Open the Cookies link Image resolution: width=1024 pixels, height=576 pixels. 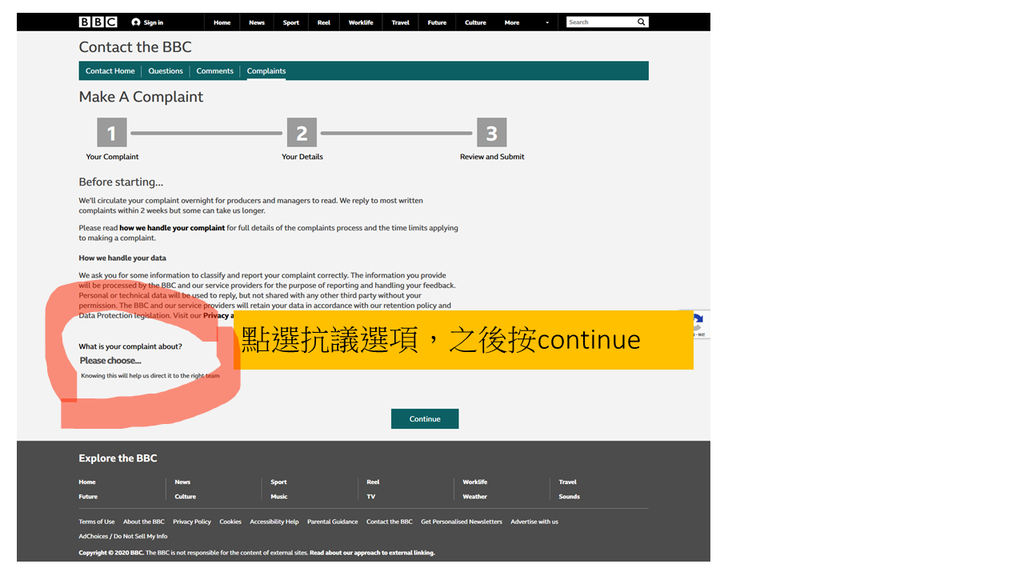coord(231,522)
